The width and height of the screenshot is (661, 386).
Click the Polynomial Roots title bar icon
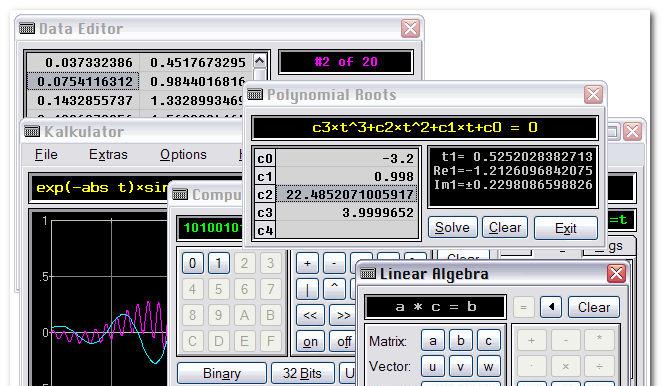[x=255, y=94]
